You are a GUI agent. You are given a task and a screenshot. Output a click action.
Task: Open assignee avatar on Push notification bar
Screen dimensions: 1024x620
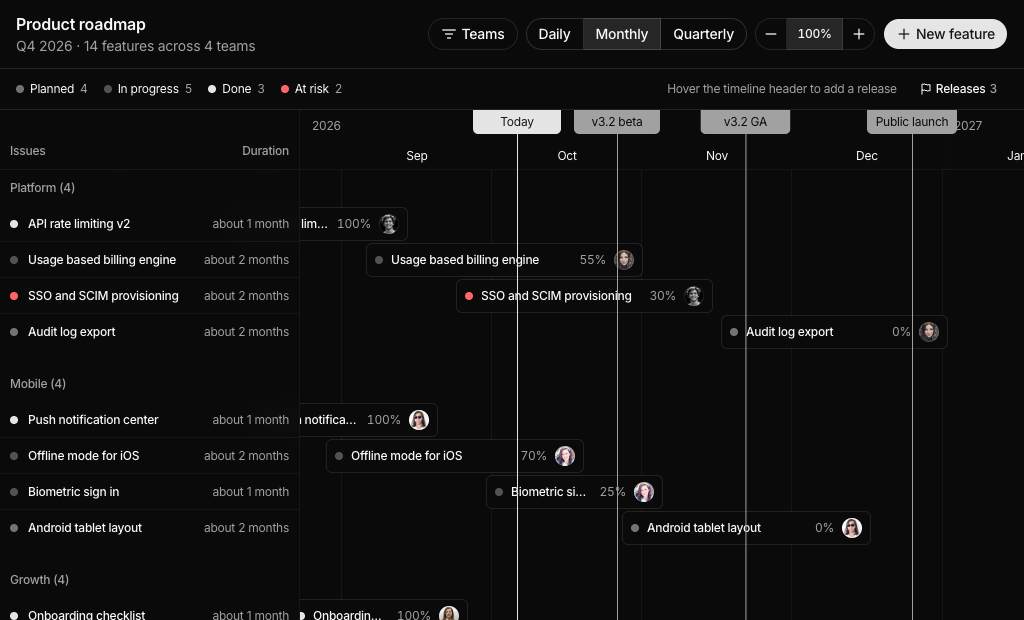click(x=419, y=420)
